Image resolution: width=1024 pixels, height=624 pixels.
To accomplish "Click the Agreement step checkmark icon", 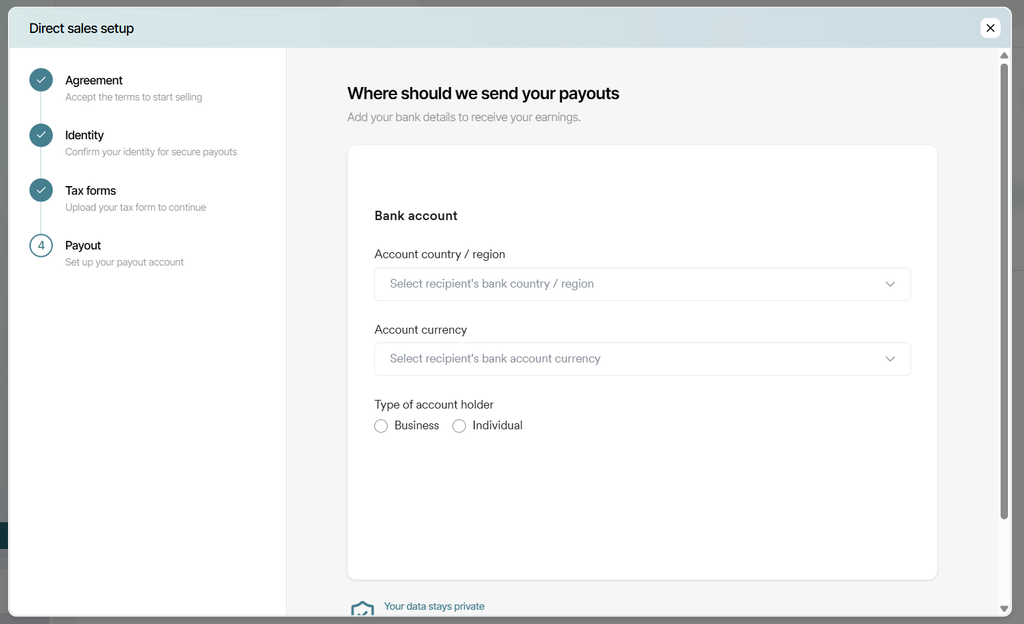I will [x=41, y=80].
